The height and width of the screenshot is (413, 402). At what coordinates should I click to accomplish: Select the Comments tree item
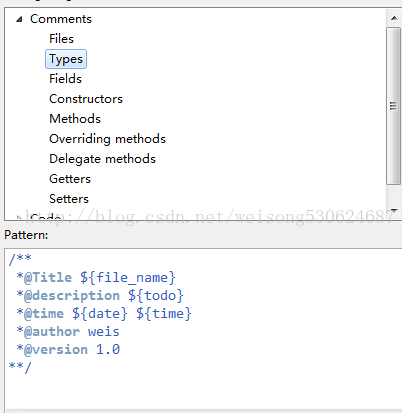coord(61,19)
